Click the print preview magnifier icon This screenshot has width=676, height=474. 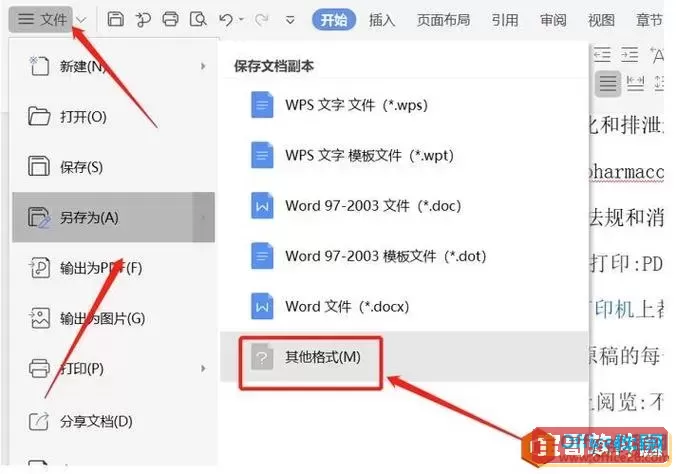coord(198,19)
